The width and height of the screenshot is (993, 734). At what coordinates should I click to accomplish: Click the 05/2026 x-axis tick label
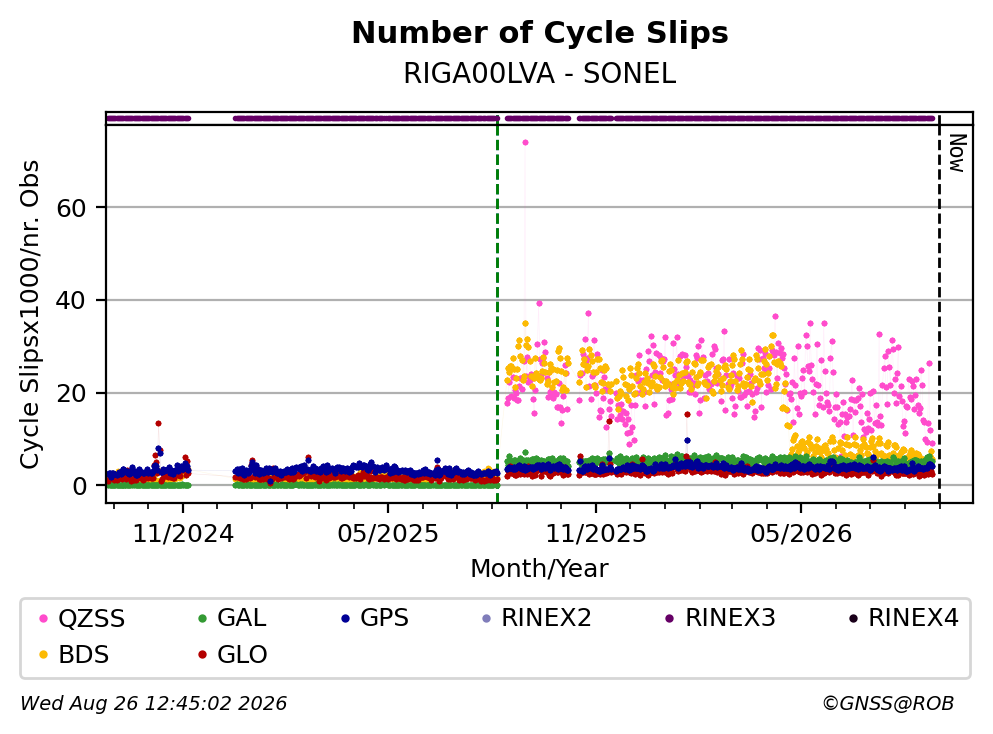point(801,534)
